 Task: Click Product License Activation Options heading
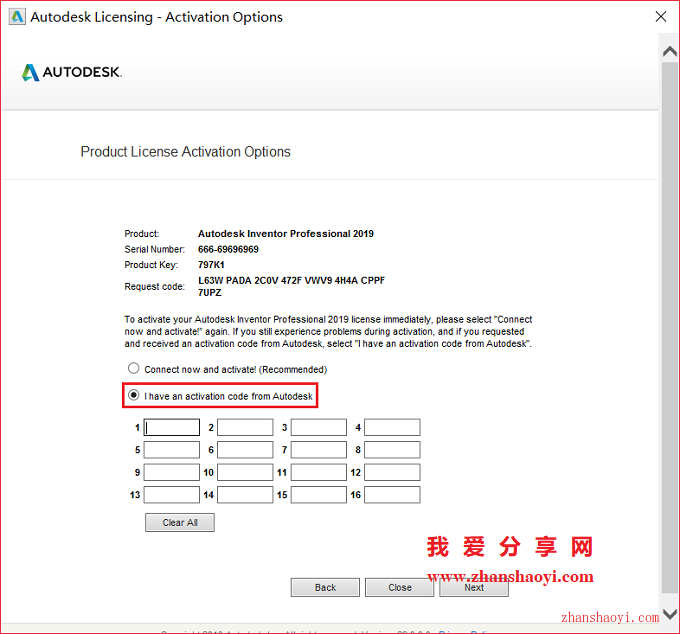click(186, 152)
